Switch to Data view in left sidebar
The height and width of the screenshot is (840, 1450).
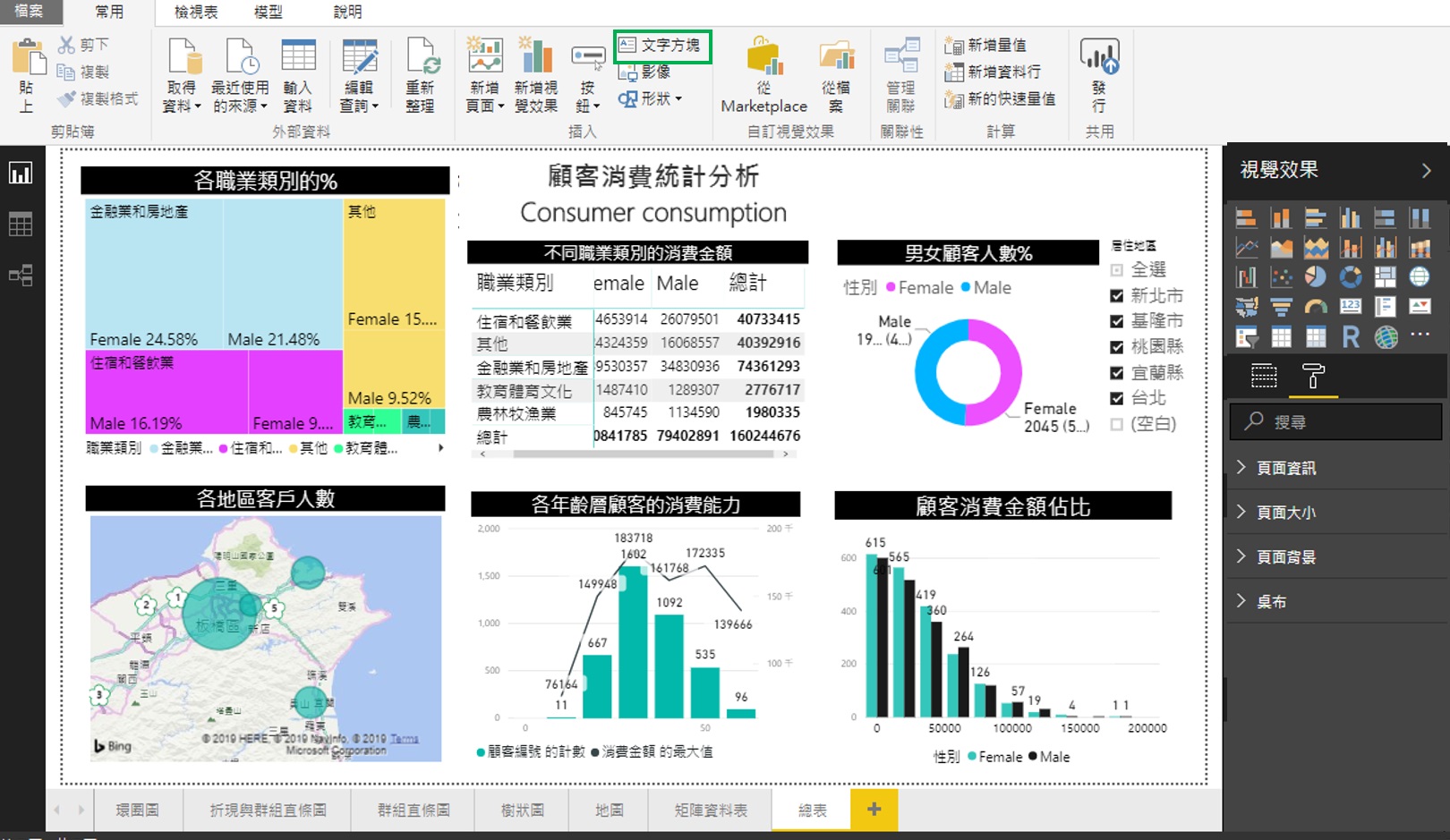click(21, 224)
